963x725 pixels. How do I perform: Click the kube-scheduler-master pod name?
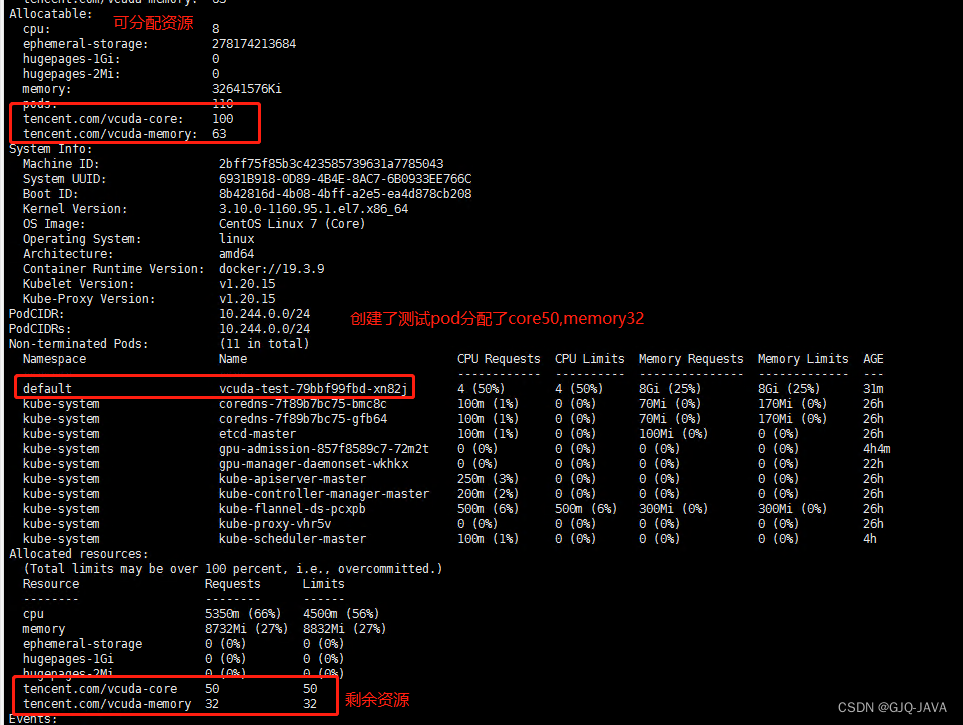(292, 538)
